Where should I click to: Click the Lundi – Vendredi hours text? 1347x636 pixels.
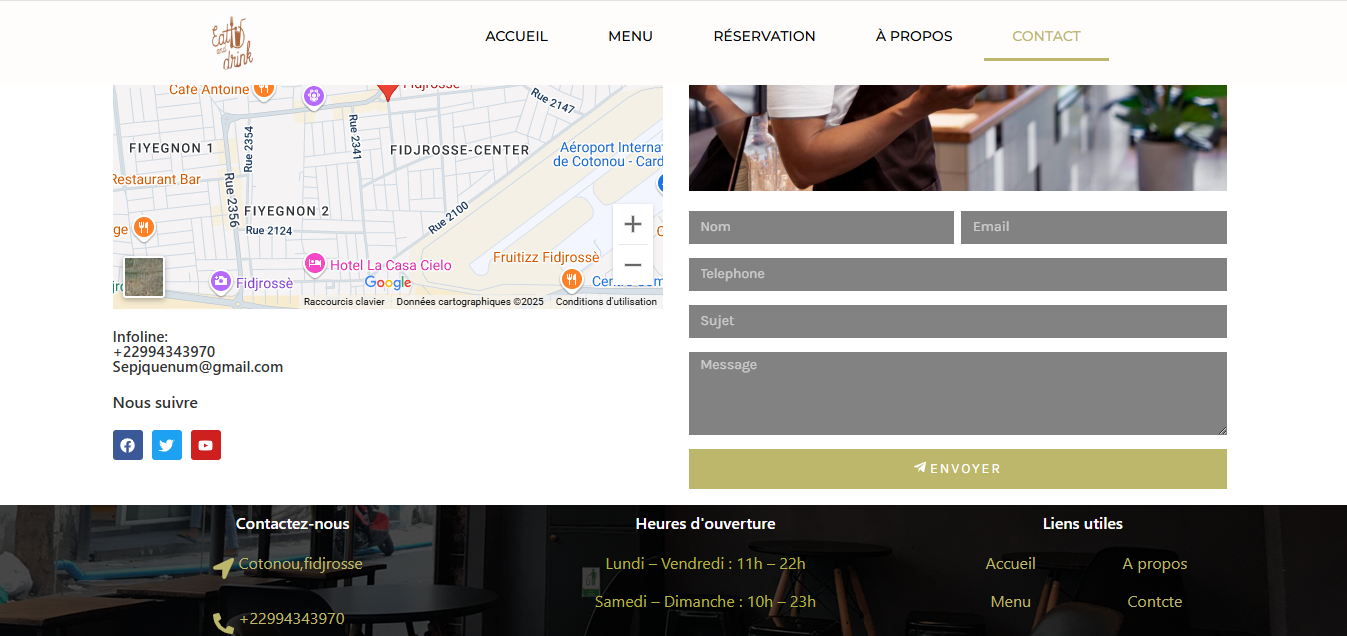(x=706, y=564)
